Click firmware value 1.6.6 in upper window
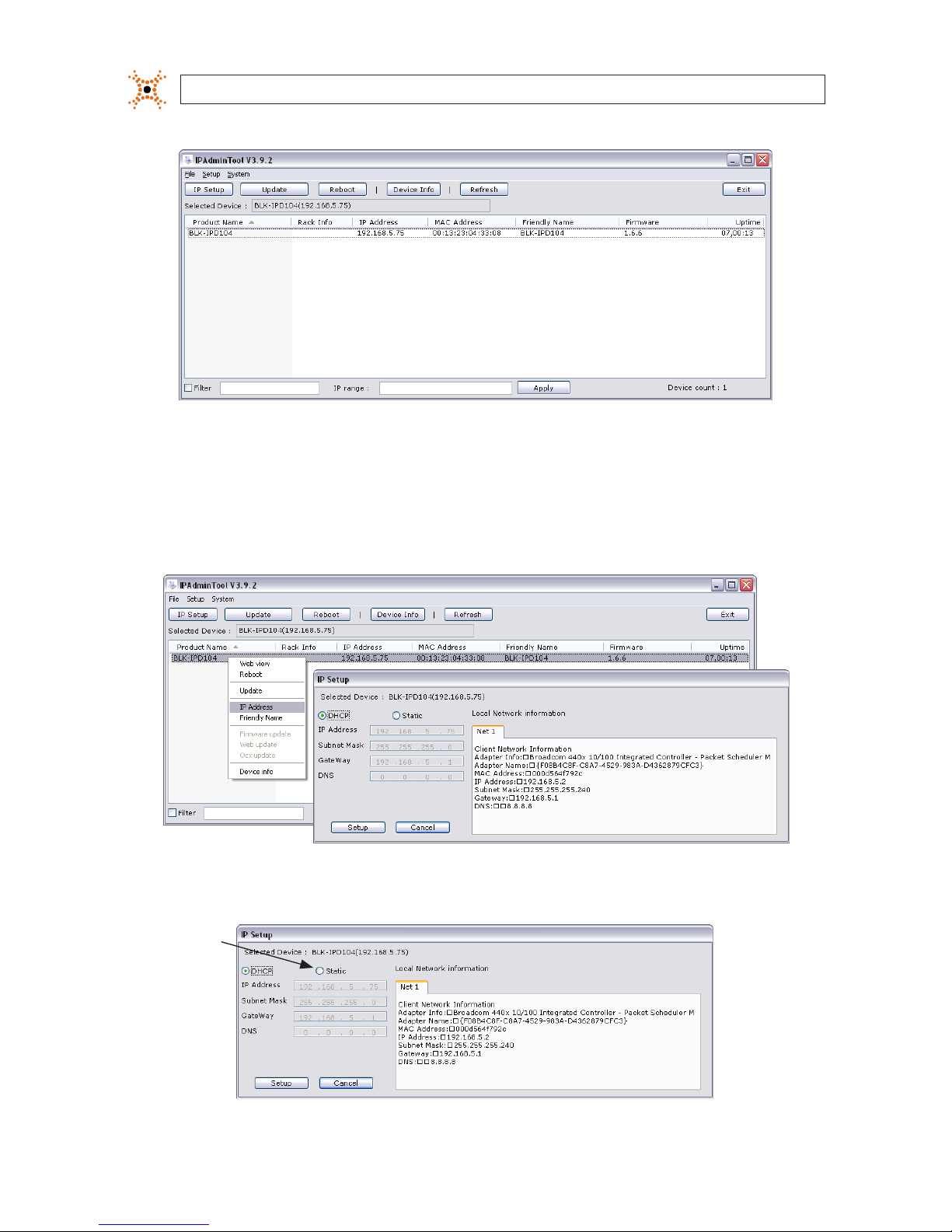 [633, 233]
